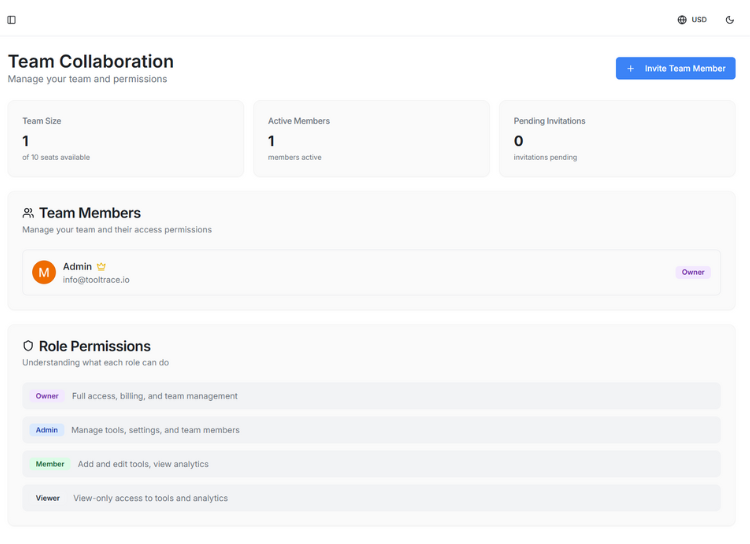Image resolution: width=750 pixels, height=544 pixels.
Task: Switch to dark mode moon icon
Action: (x=730, y=20)
